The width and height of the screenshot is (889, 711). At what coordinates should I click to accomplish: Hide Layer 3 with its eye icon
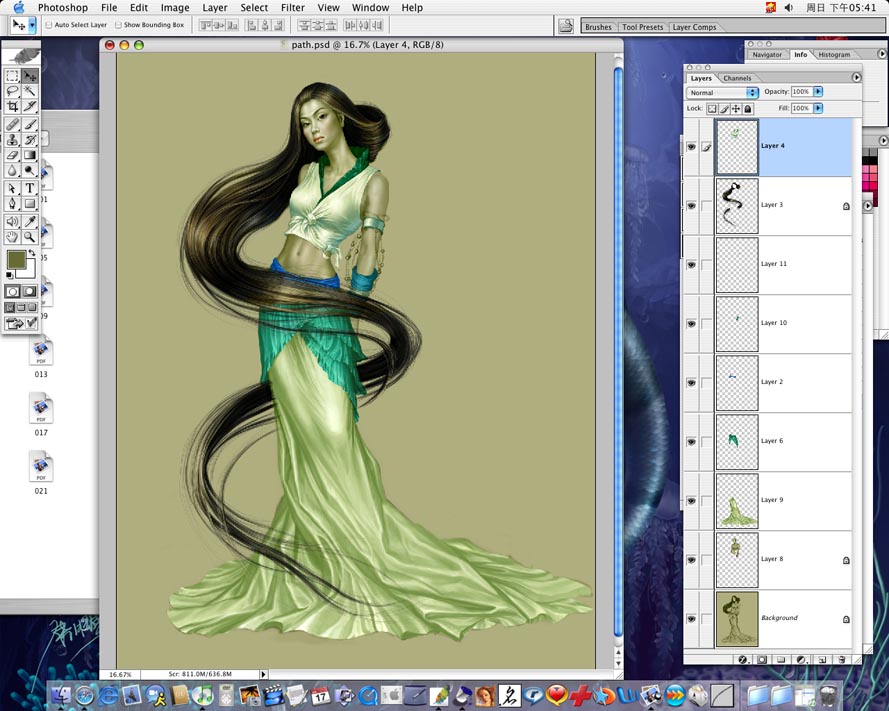[691, 206]
